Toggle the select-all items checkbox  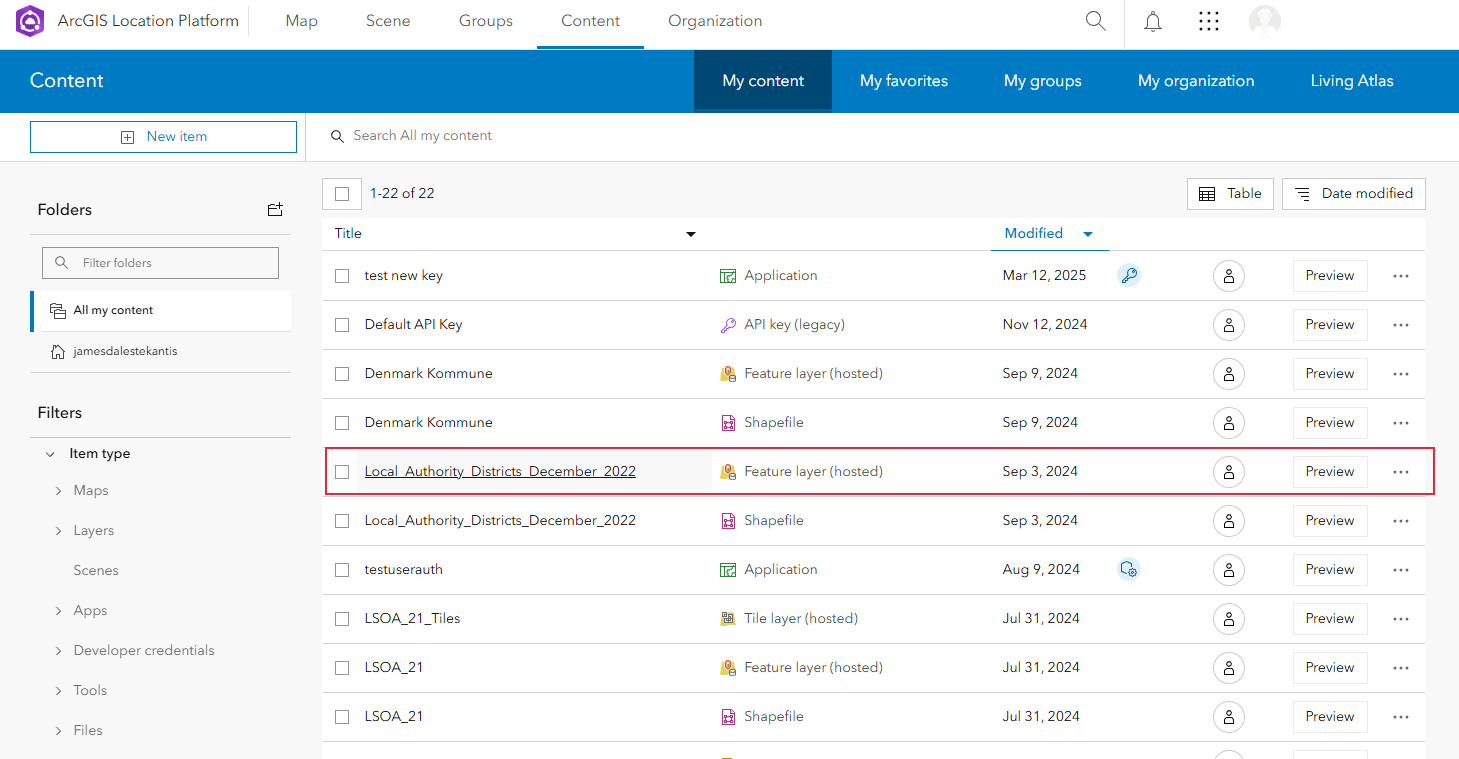click(342, 194)
